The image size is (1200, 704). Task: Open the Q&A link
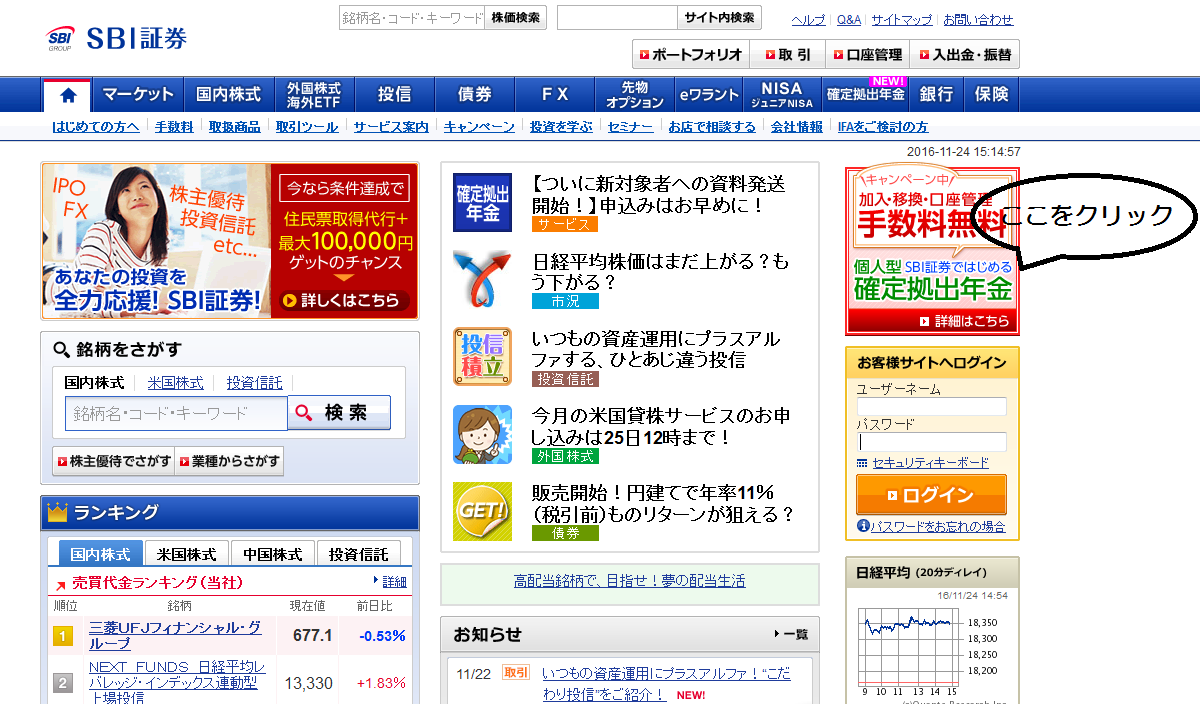pos(849,20)
